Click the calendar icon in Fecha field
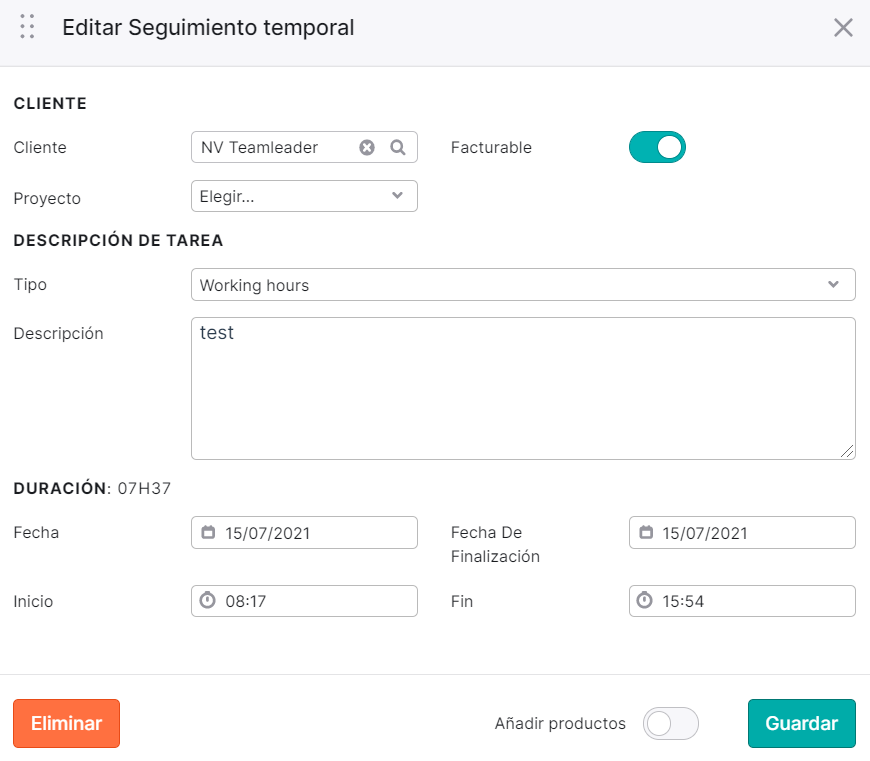The image size is (870, 761). [x=208, y=532]
